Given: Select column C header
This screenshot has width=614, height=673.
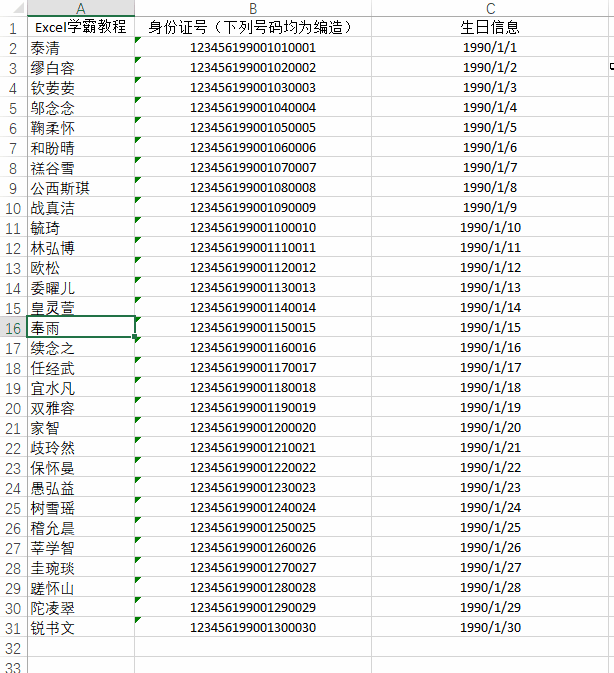Looking at the screenshot, I should pos(490,8).
